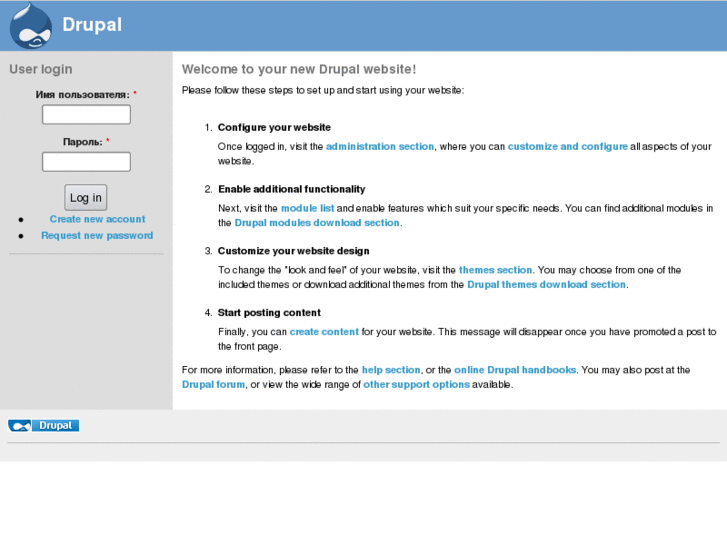The image size is (727, 545).
Task: Focus the Имя пользователя username field
Action: (x=86, y=115)
